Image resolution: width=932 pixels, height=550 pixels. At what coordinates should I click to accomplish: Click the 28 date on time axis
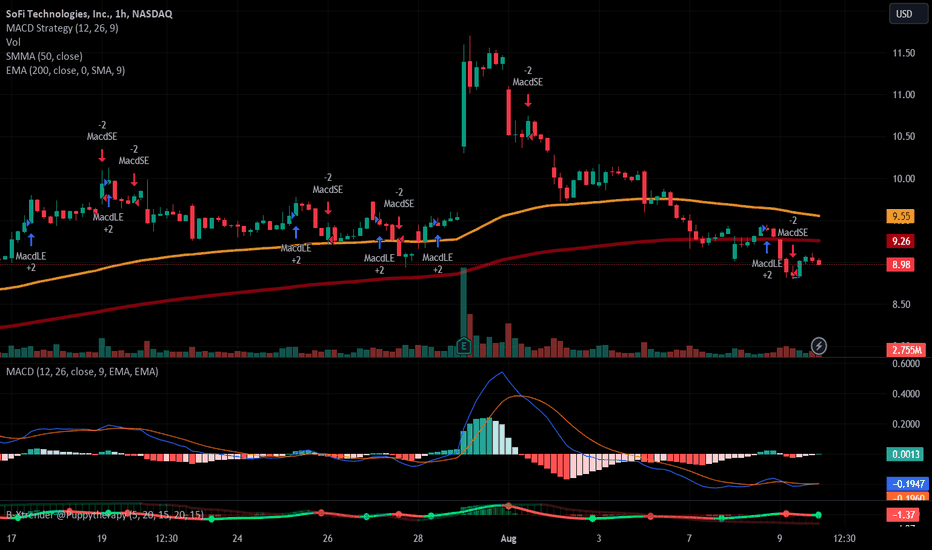(418, 539)
